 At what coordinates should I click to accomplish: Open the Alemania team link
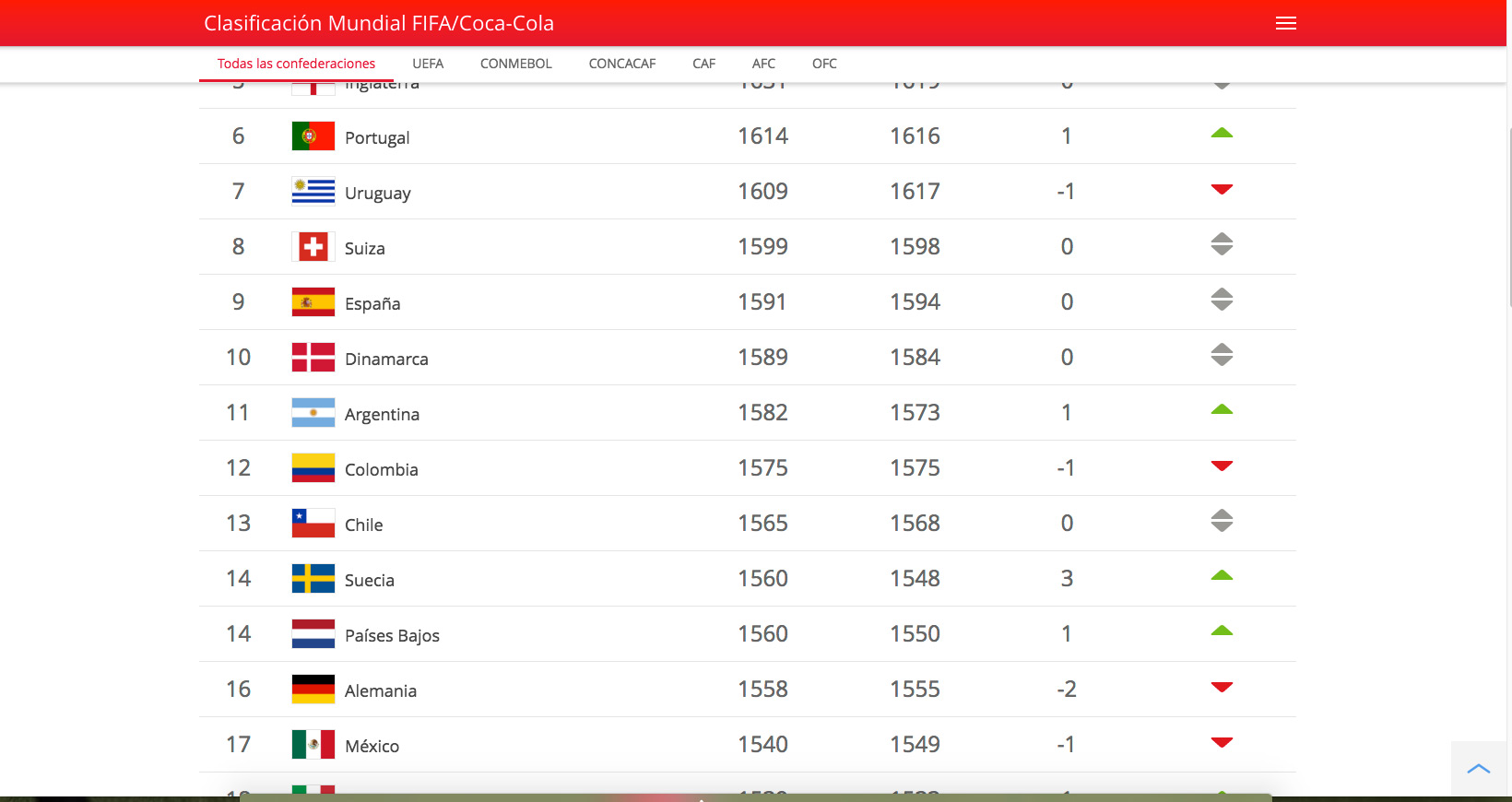[x=381, y=690]
